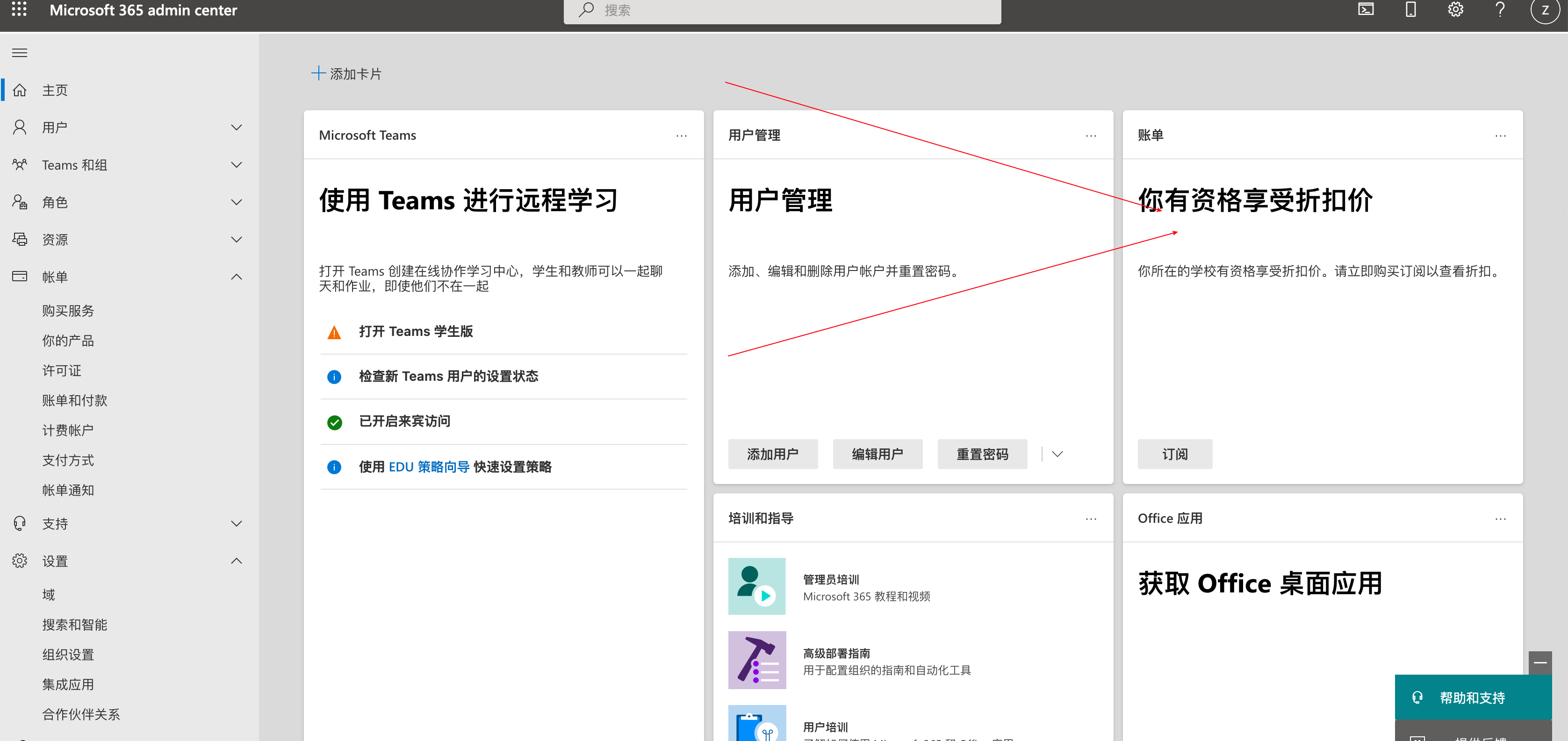Click the mobile app phone icon
Image resolution: width=1568 pixels, height=741 pixels.
1410,10
